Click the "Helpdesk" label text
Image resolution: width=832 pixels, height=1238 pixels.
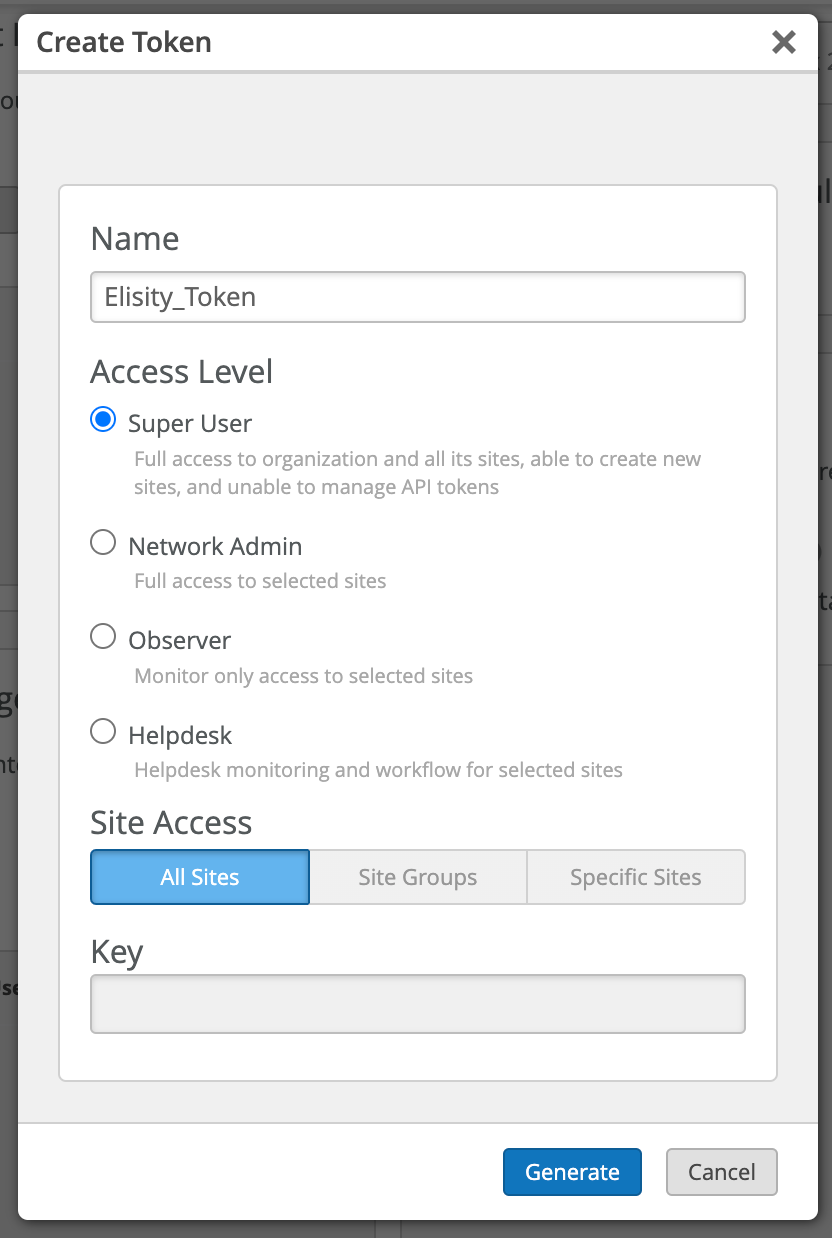pyautogui.click(x=180, y=735)
